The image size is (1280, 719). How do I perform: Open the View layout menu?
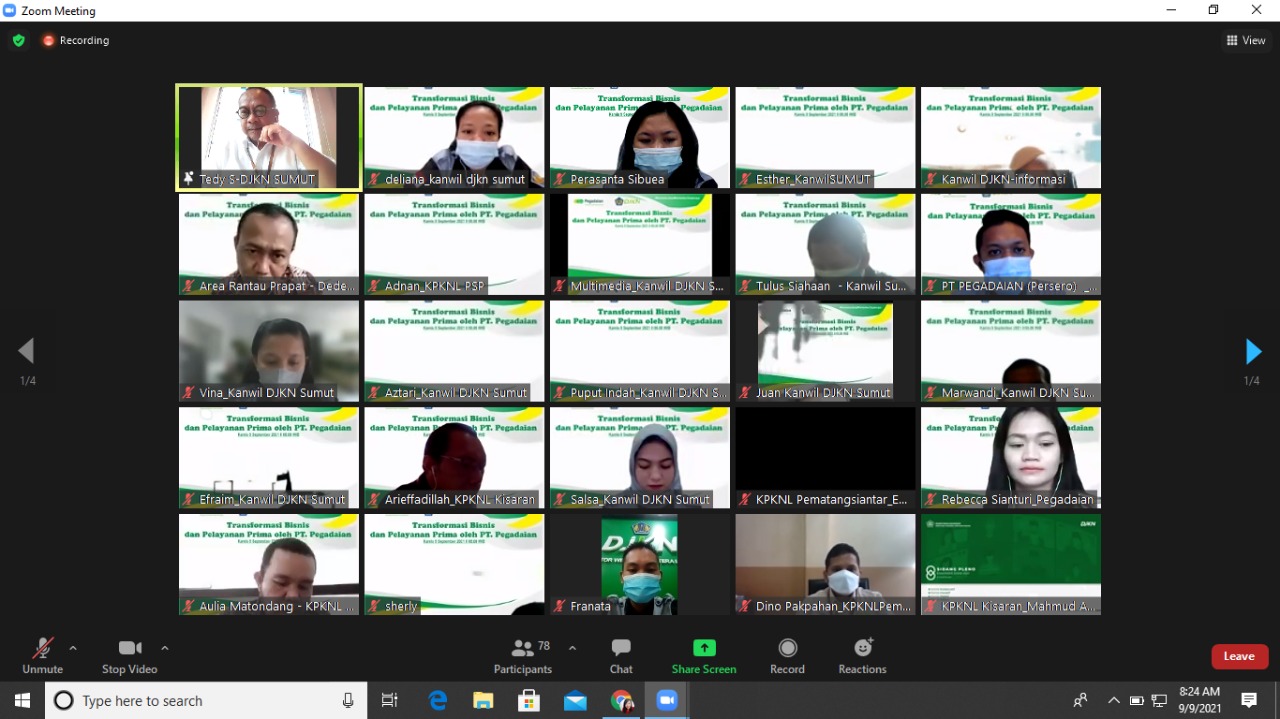click(1246, 41)
